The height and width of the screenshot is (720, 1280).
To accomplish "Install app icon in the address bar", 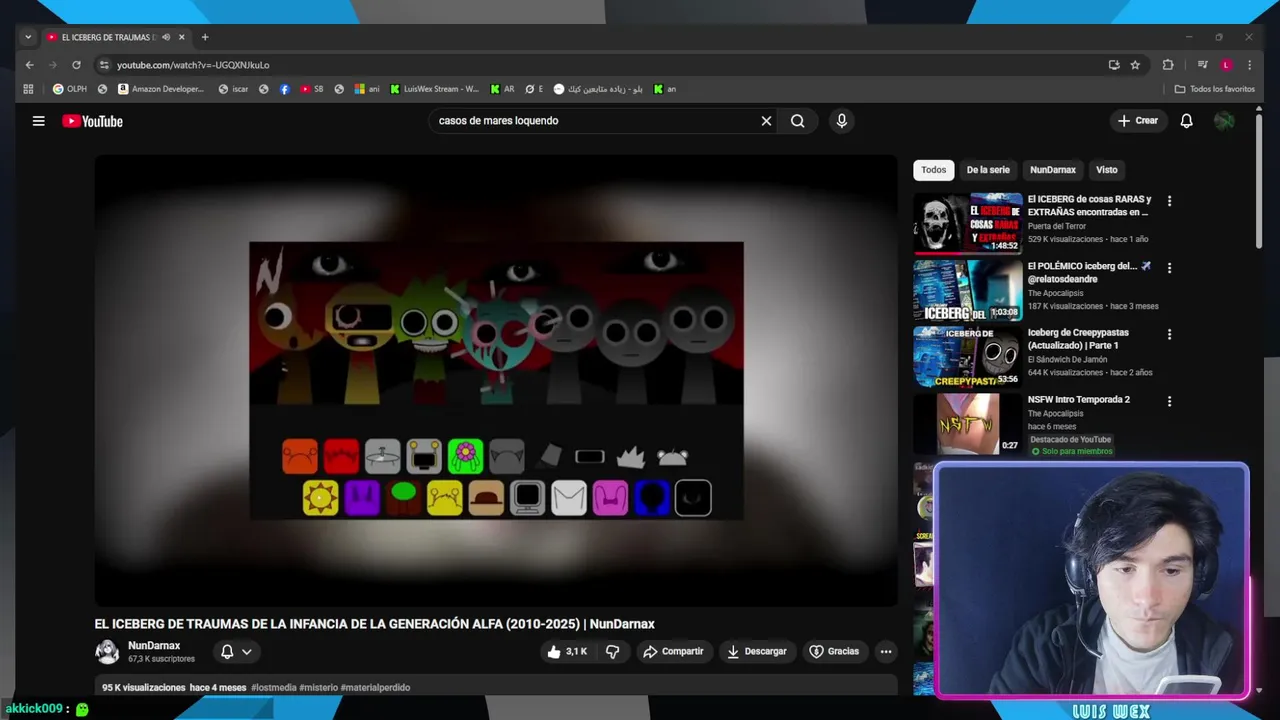I will click(x=1114, y=65).
